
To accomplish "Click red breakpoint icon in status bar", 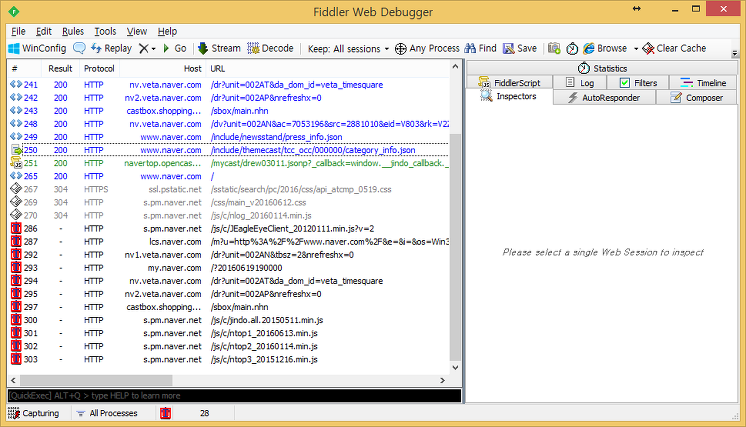I will coord(166,413).
